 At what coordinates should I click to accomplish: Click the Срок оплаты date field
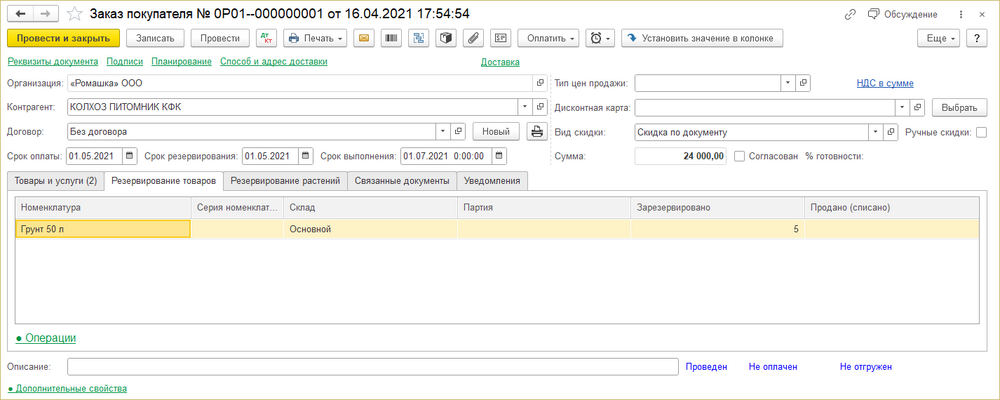tap(94, 156)
